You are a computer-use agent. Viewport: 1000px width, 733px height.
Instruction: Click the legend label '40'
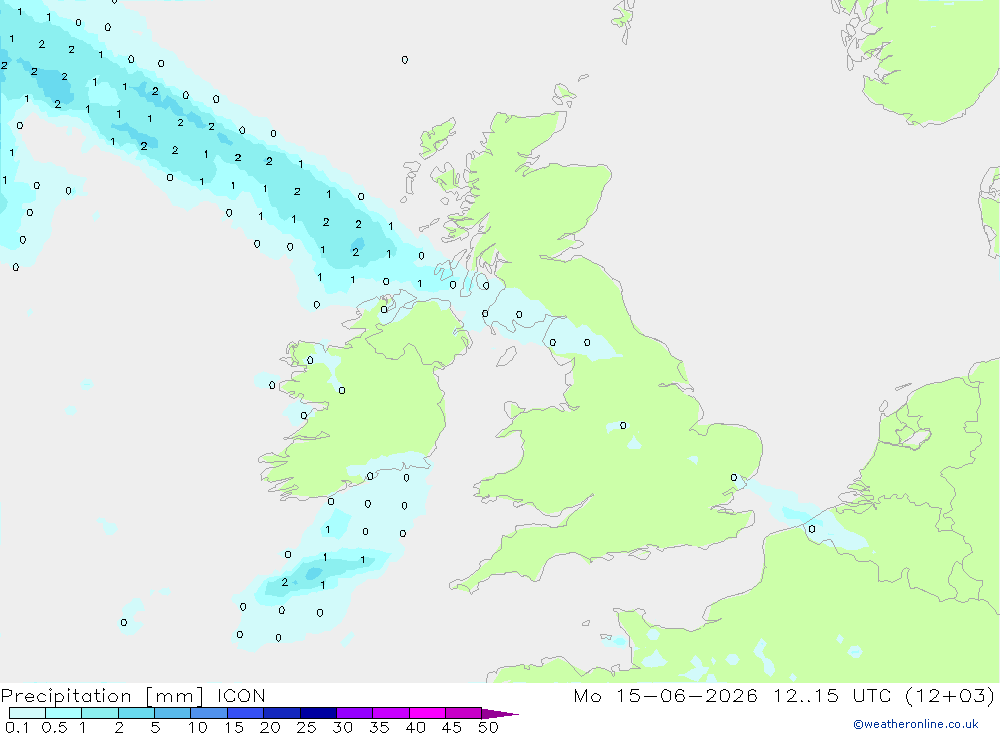416,727
